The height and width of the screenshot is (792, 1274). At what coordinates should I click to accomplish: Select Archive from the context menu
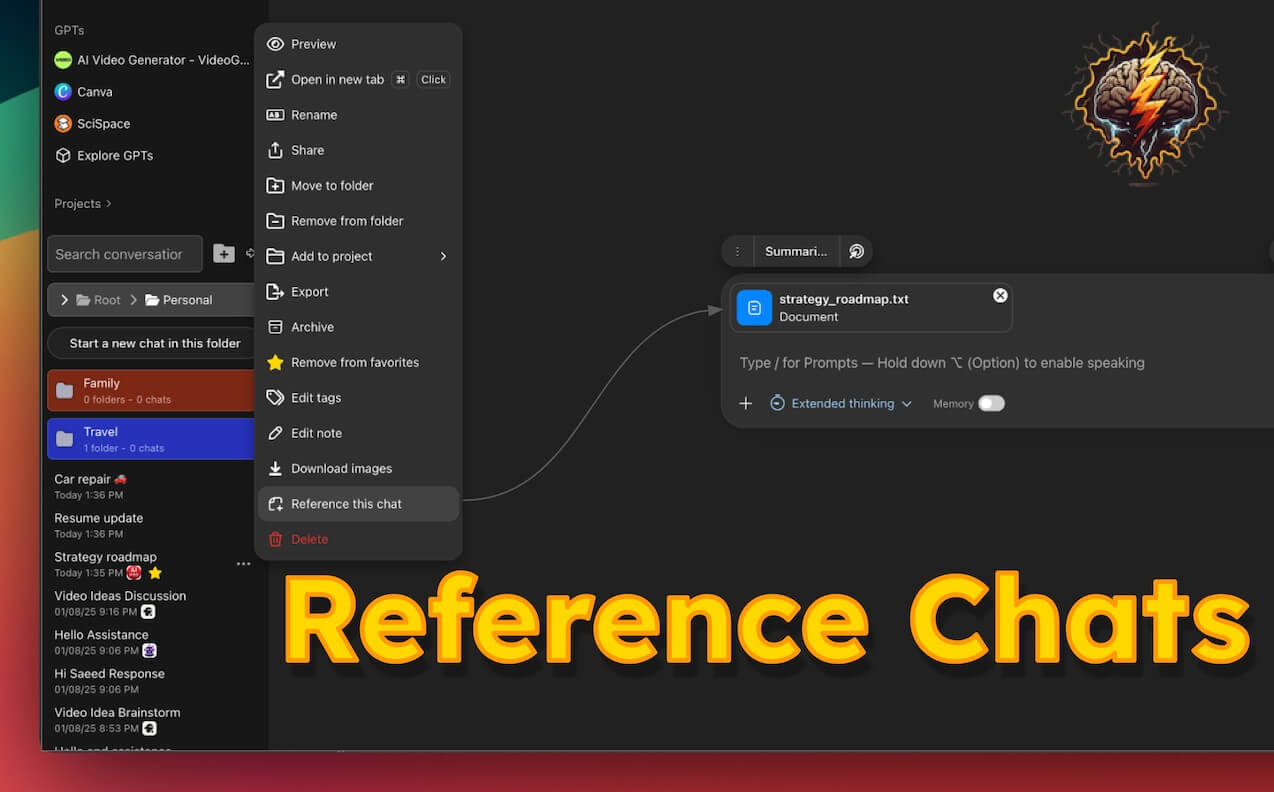[358, 327]
